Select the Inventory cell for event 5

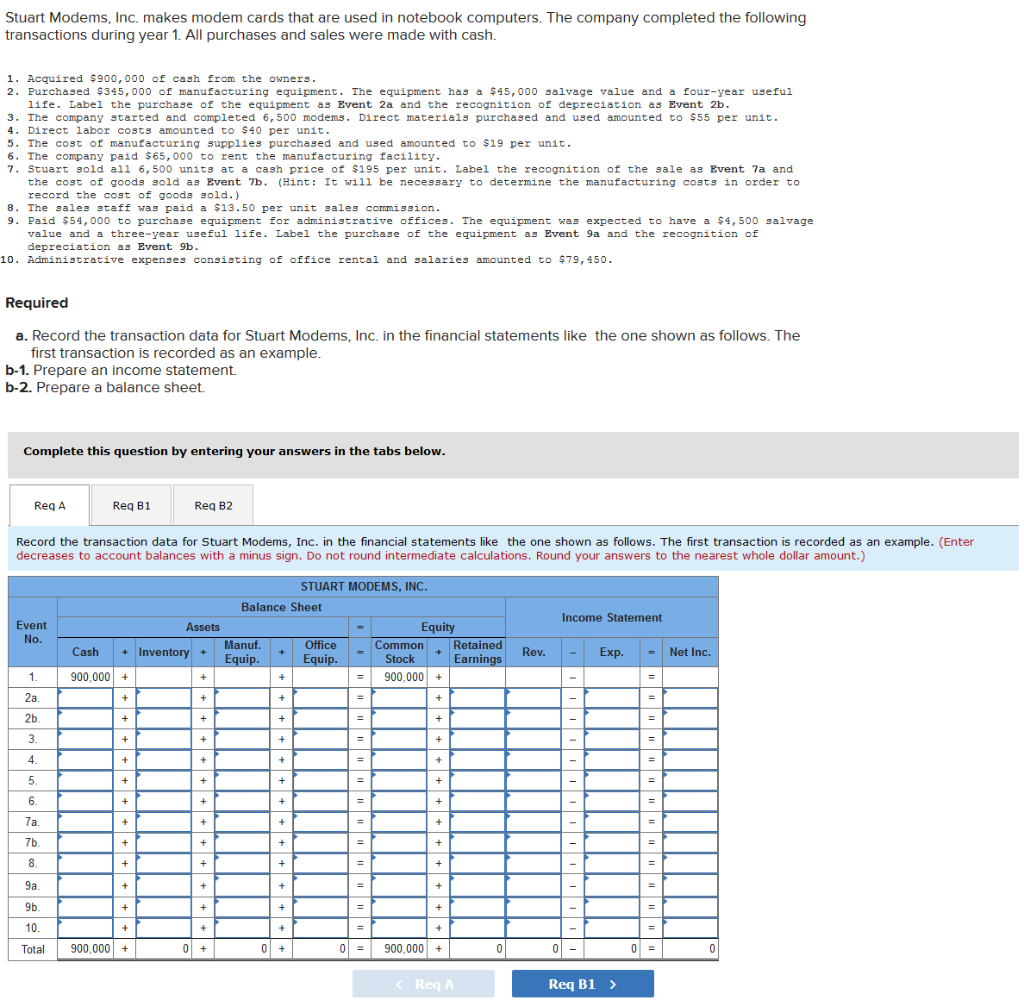tap(164, 781)
